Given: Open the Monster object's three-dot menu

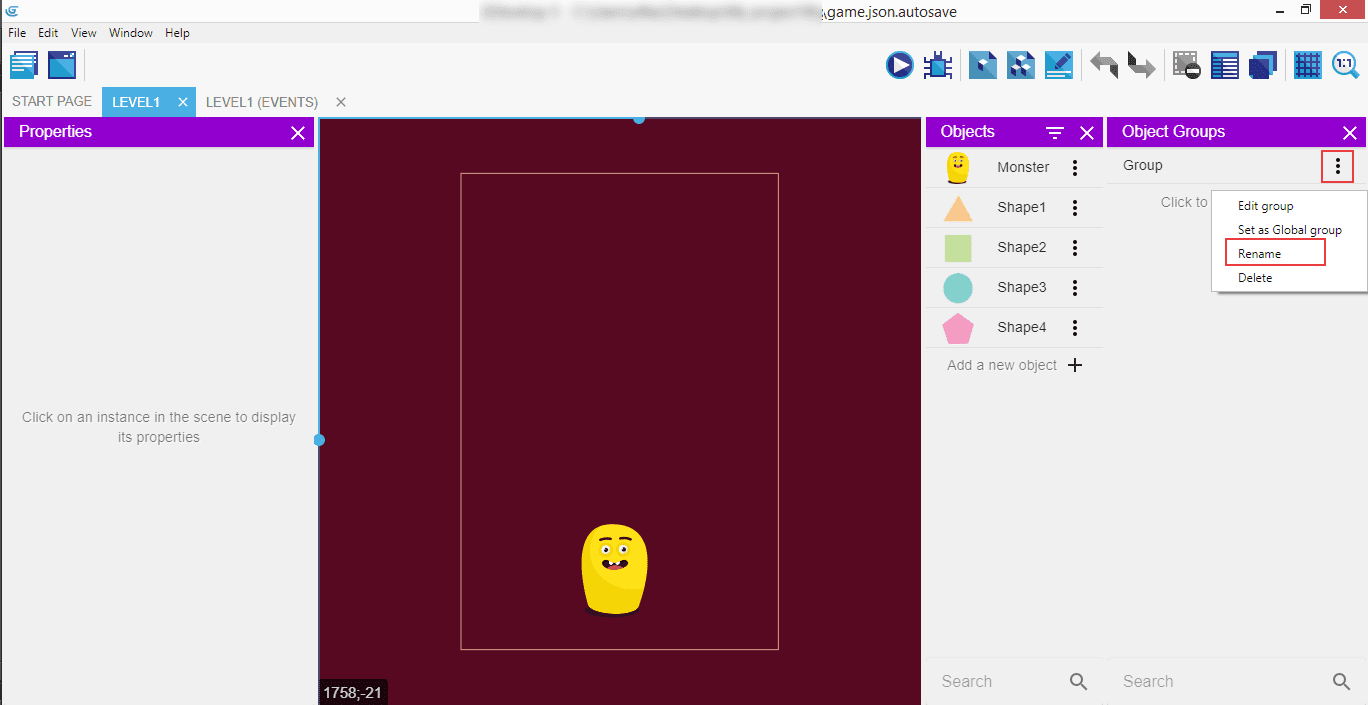Looking at the screenshot, I should 1075,168.
